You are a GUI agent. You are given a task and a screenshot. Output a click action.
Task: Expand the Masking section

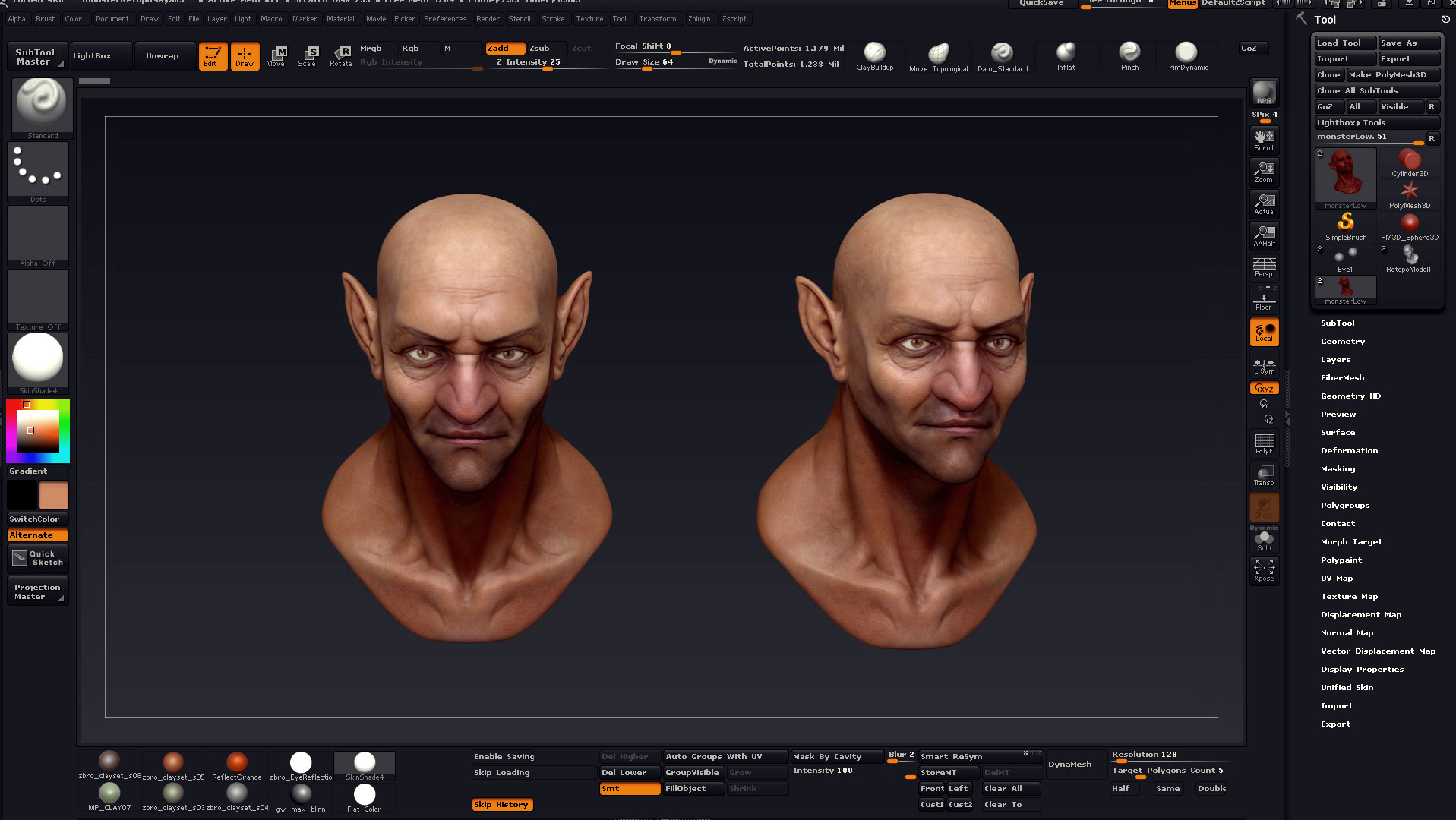(1338, 469)
